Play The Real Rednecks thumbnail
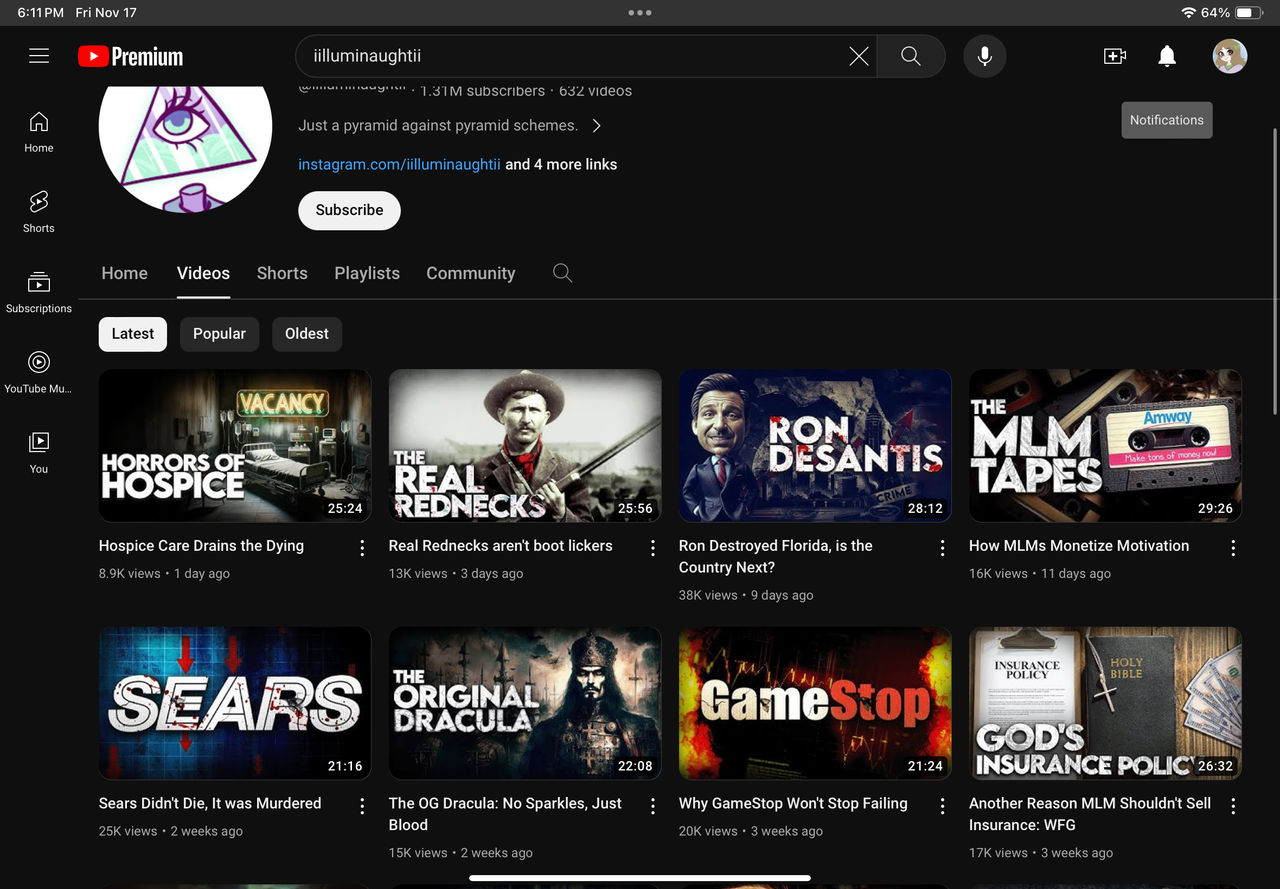Screen dimensions: 1280x889 tap(525, 446)
